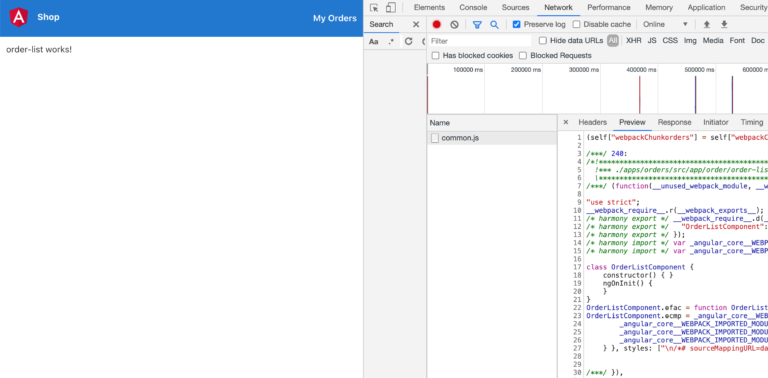Enable Disable cache checkbox

pos(576,24)
